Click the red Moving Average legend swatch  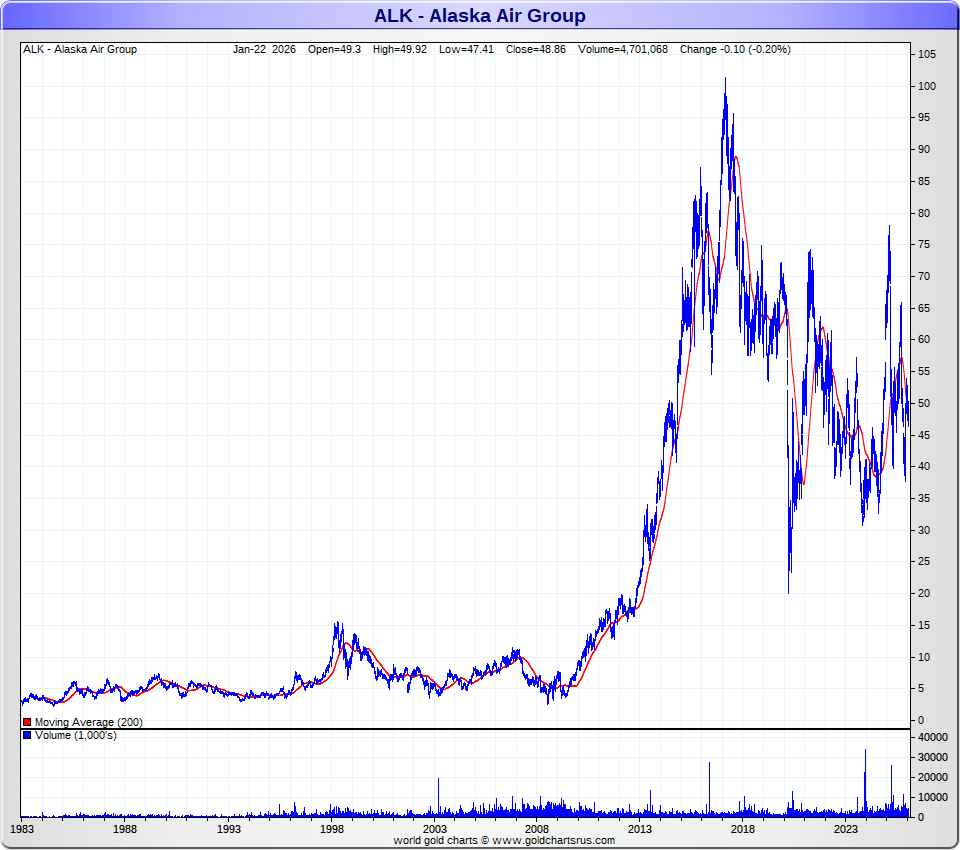[27, 723]
